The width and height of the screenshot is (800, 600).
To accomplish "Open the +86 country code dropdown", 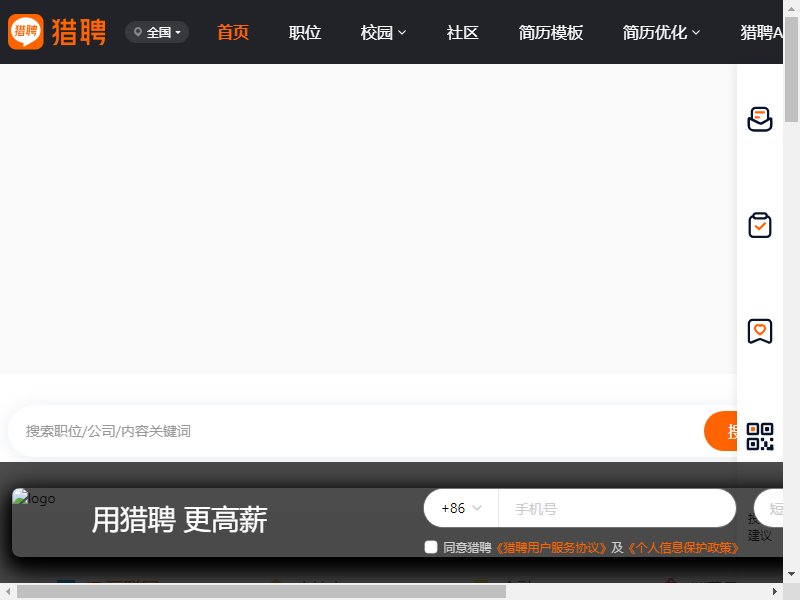I will [x=461, y=508].
